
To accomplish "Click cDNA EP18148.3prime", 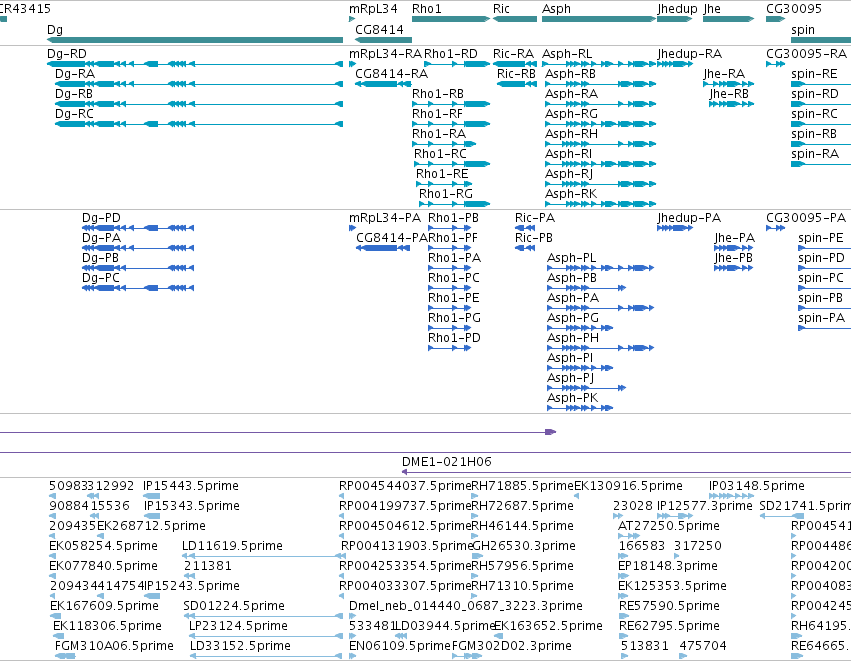I will (x=623, y=576).
